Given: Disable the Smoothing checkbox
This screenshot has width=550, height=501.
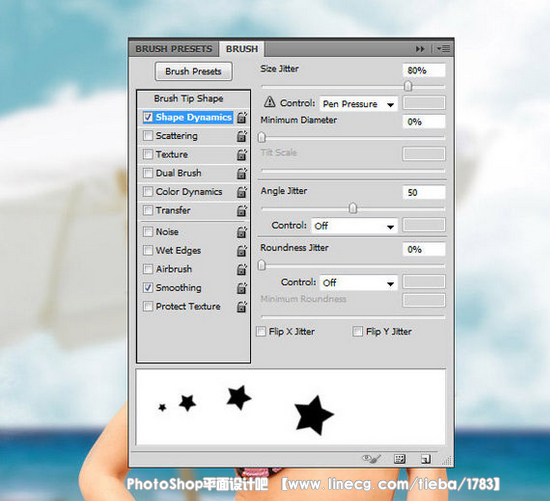Looking at the screenshot, I should (148, 288).
